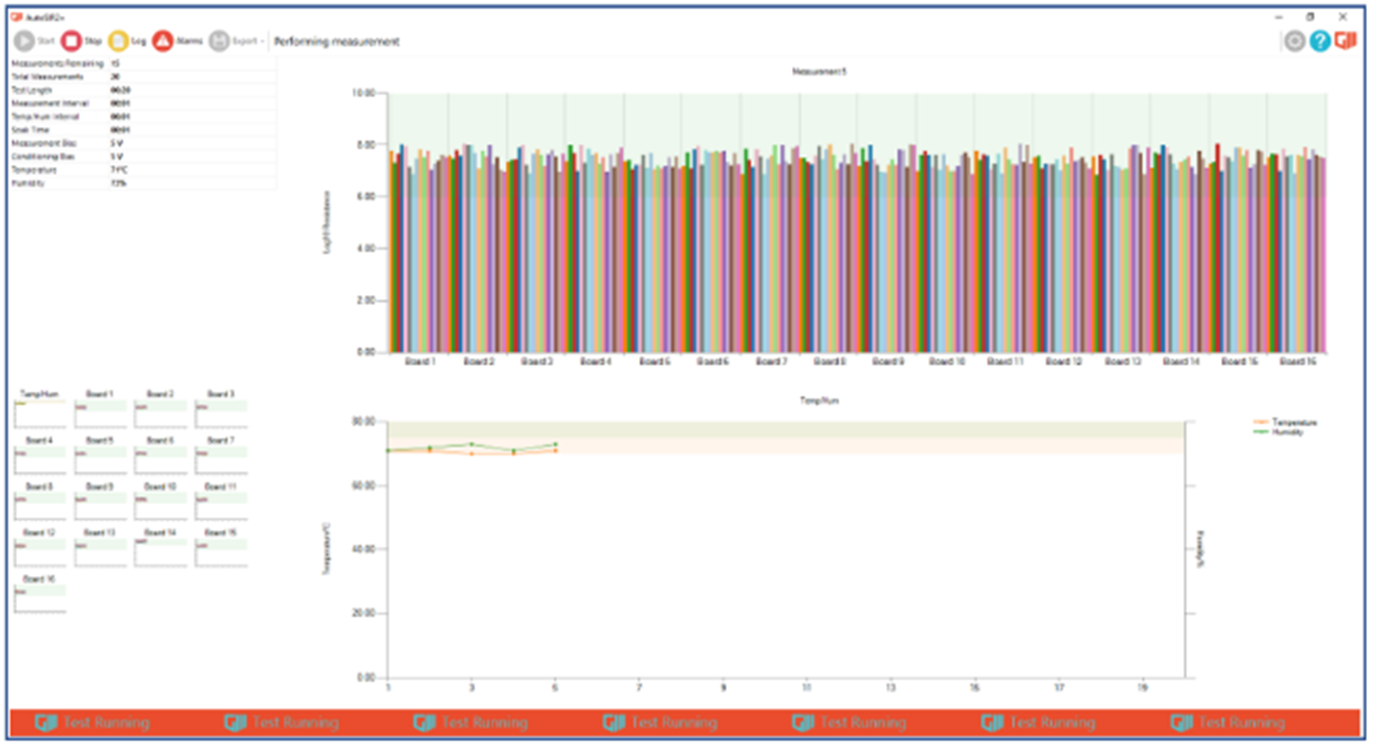Click the last humidity data point at measurement 5
The width and height of the screenshot is (1376, 747).
coord(555,444)
